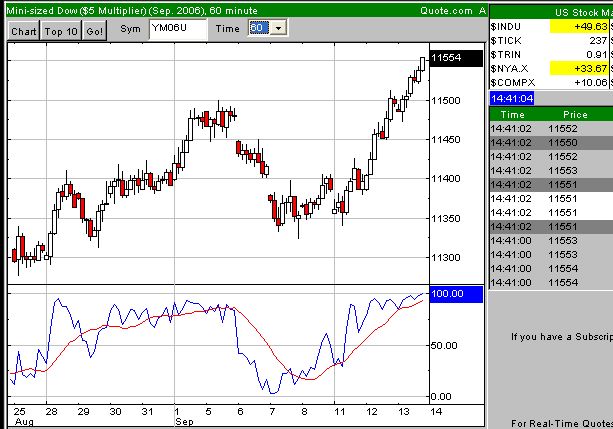Click the 14:41:04 clock display
The height and width of the screenshot is (429, 613).
point(512,99)
